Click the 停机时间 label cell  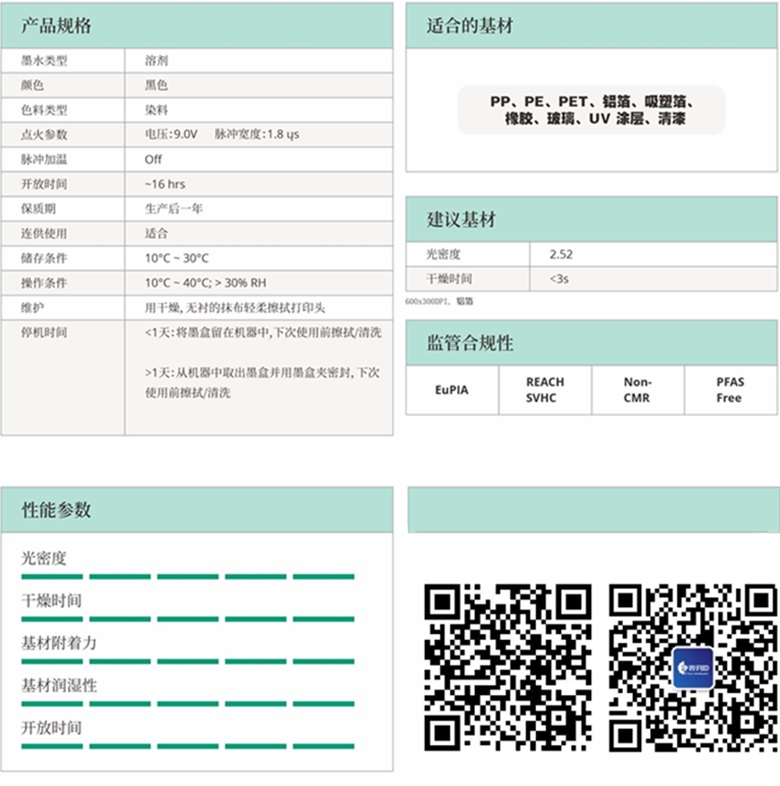tap(63, 377)
